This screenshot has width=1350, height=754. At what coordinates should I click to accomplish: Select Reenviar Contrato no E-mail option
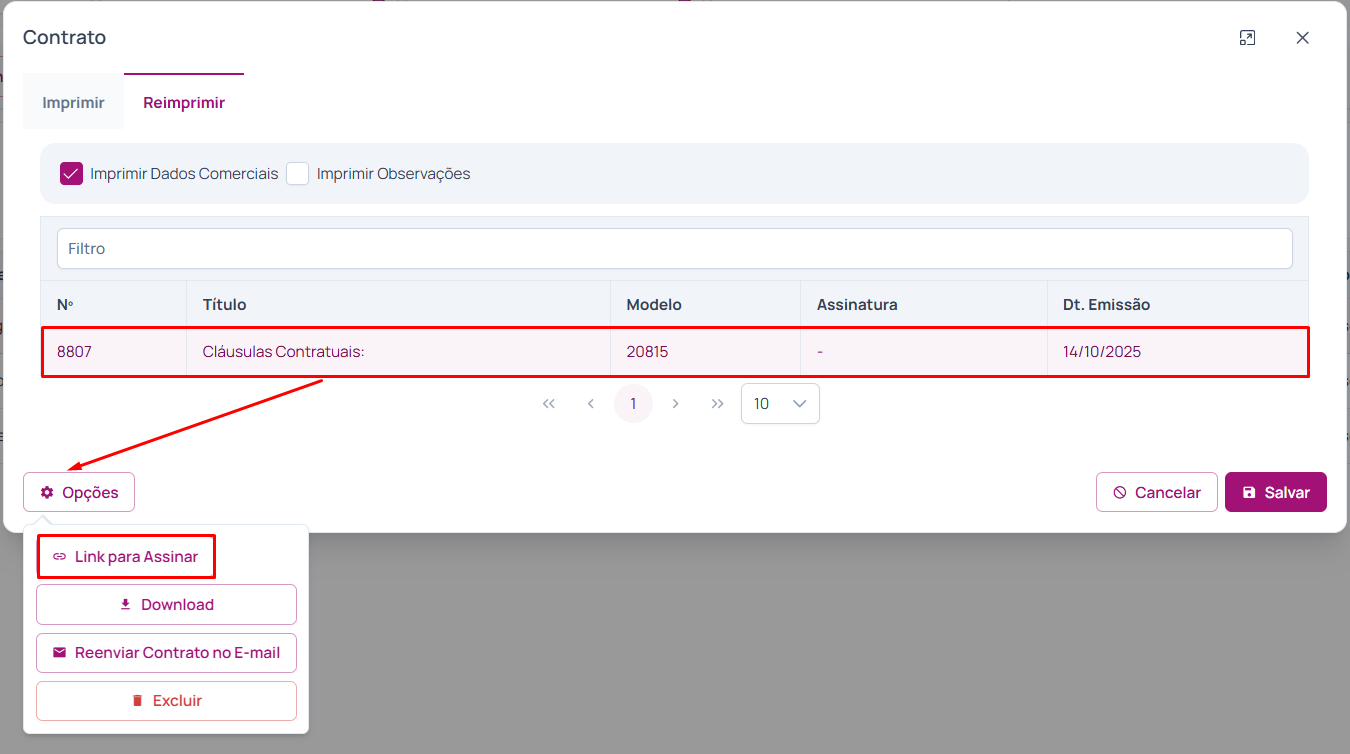pyautogui.click(x=166, y=653)
